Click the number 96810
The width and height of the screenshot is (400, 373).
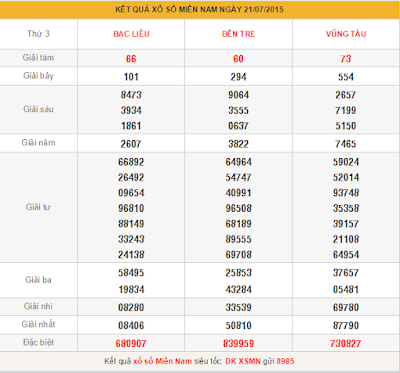pyautogui.click(x=131, y=208)
